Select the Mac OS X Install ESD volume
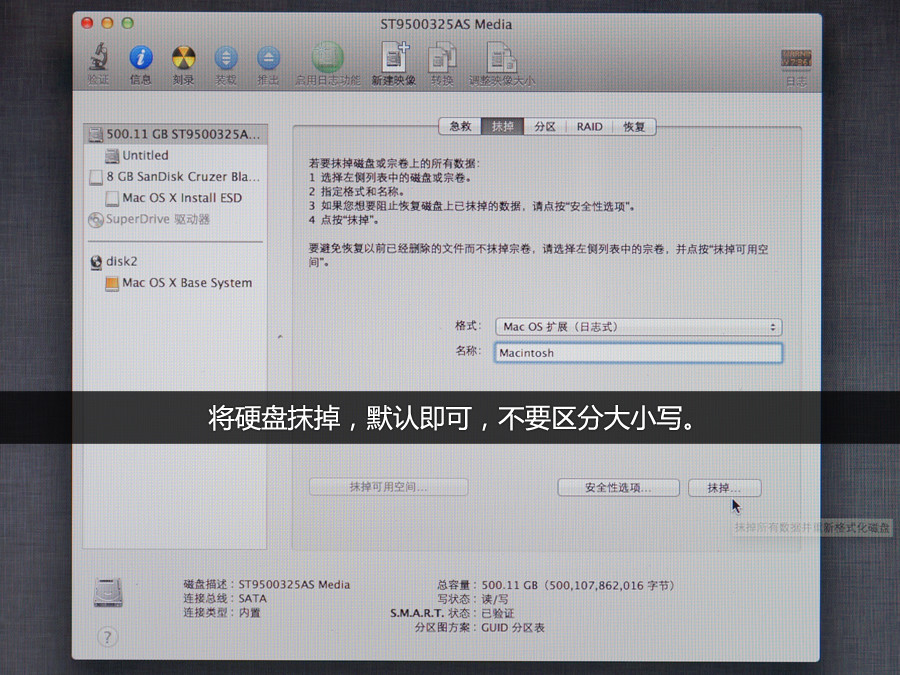The image size is (900, 675). 176,198
